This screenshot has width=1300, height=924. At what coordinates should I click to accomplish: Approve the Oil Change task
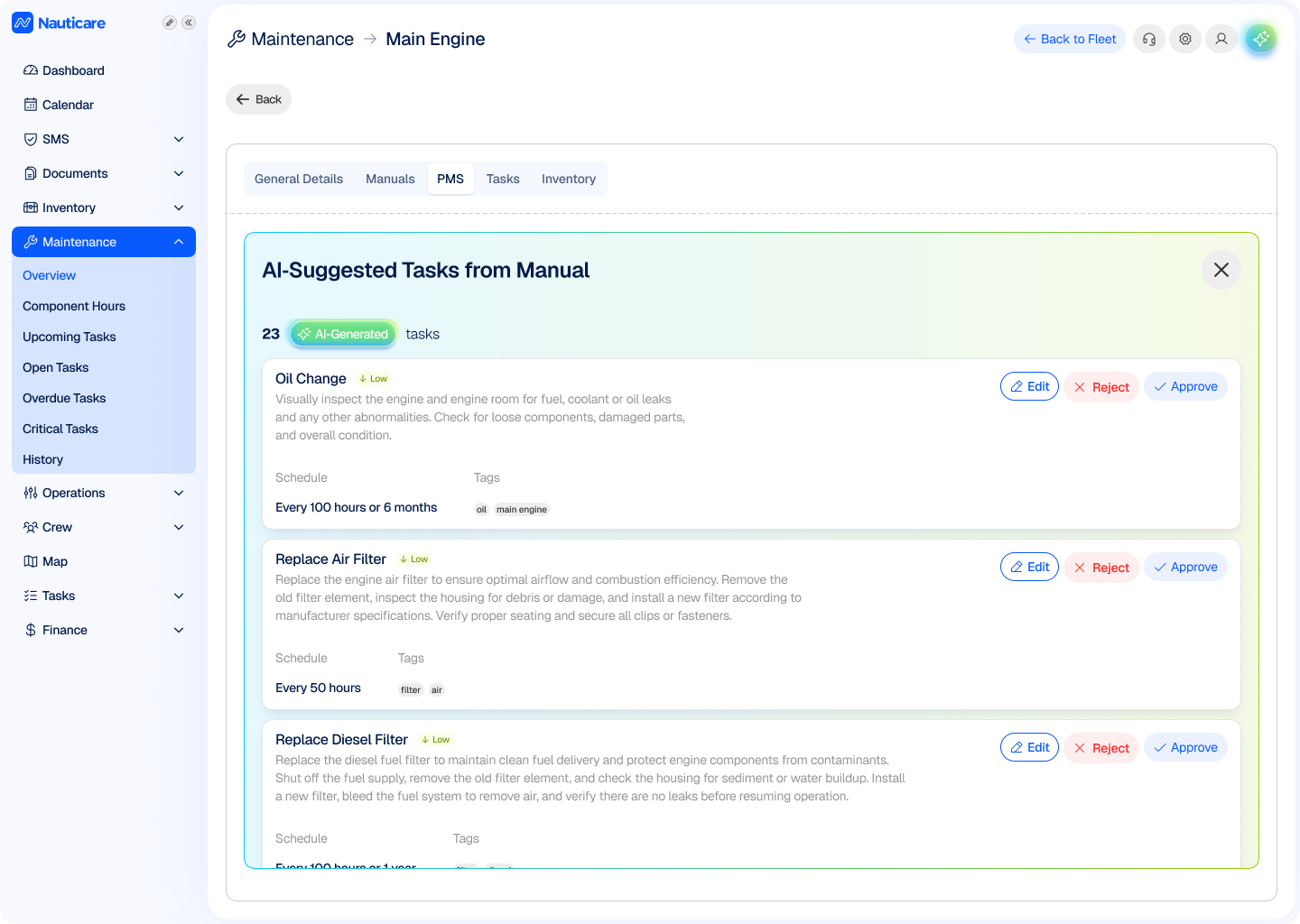click(x=1185, y=386)
